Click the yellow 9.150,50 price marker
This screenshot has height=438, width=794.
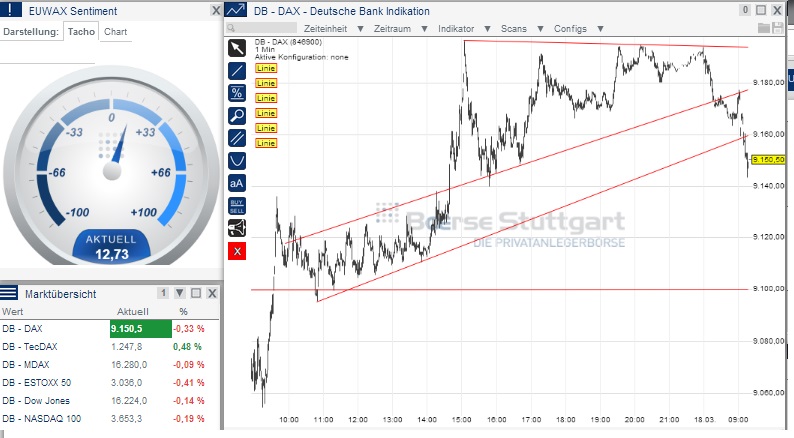pyautogui.click(x=768, y=160)
